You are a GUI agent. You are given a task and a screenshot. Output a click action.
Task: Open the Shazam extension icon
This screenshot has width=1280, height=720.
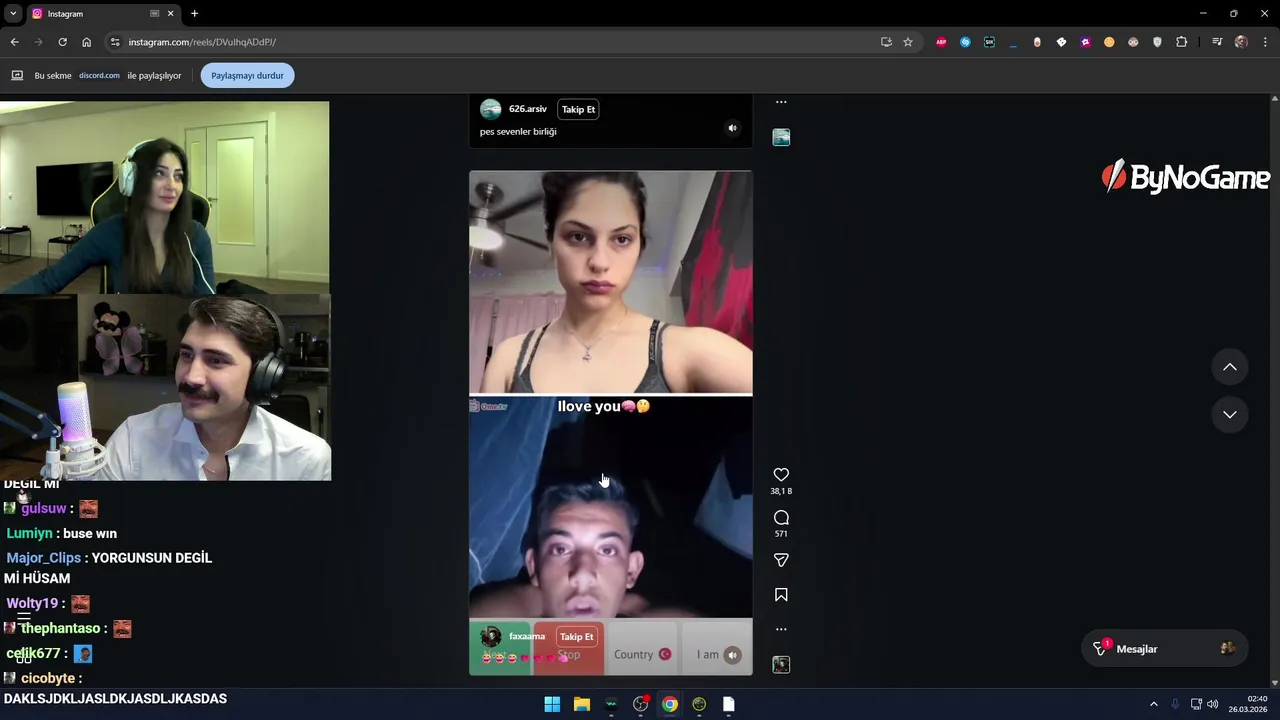click(x=965, y=42)
